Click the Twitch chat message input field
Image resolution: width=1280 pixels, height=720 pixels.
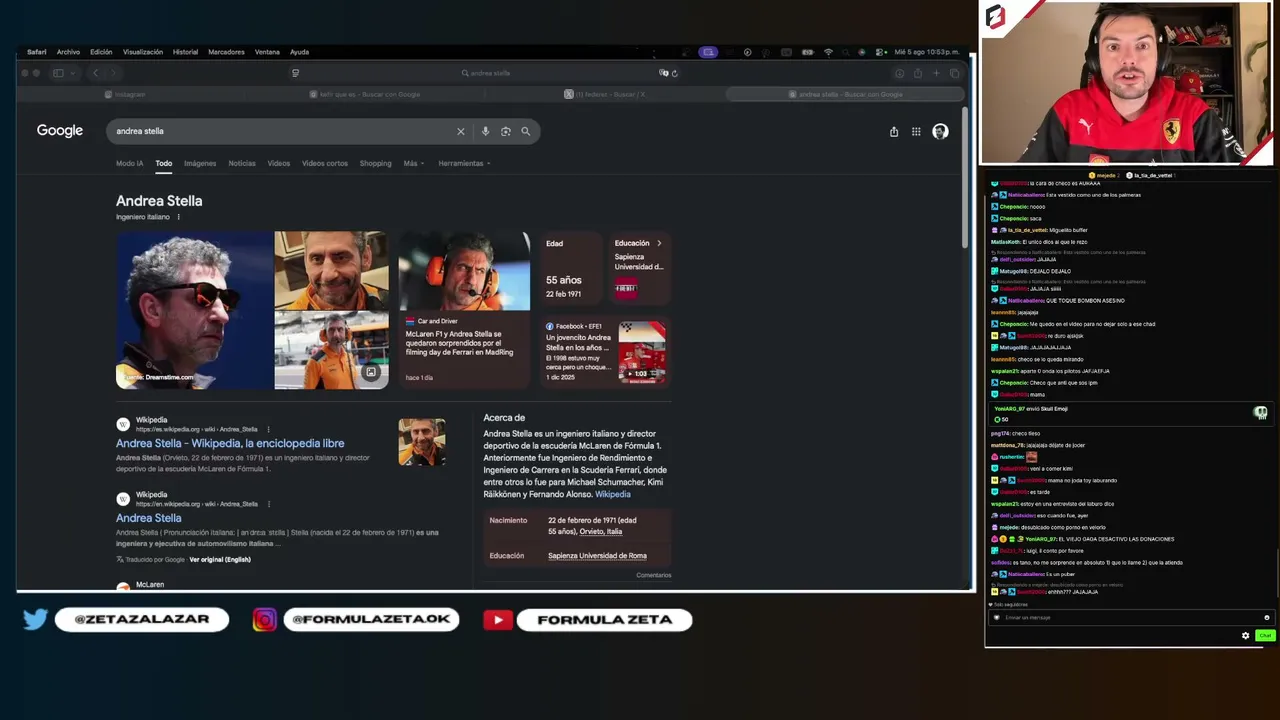tap(1130, 617)
